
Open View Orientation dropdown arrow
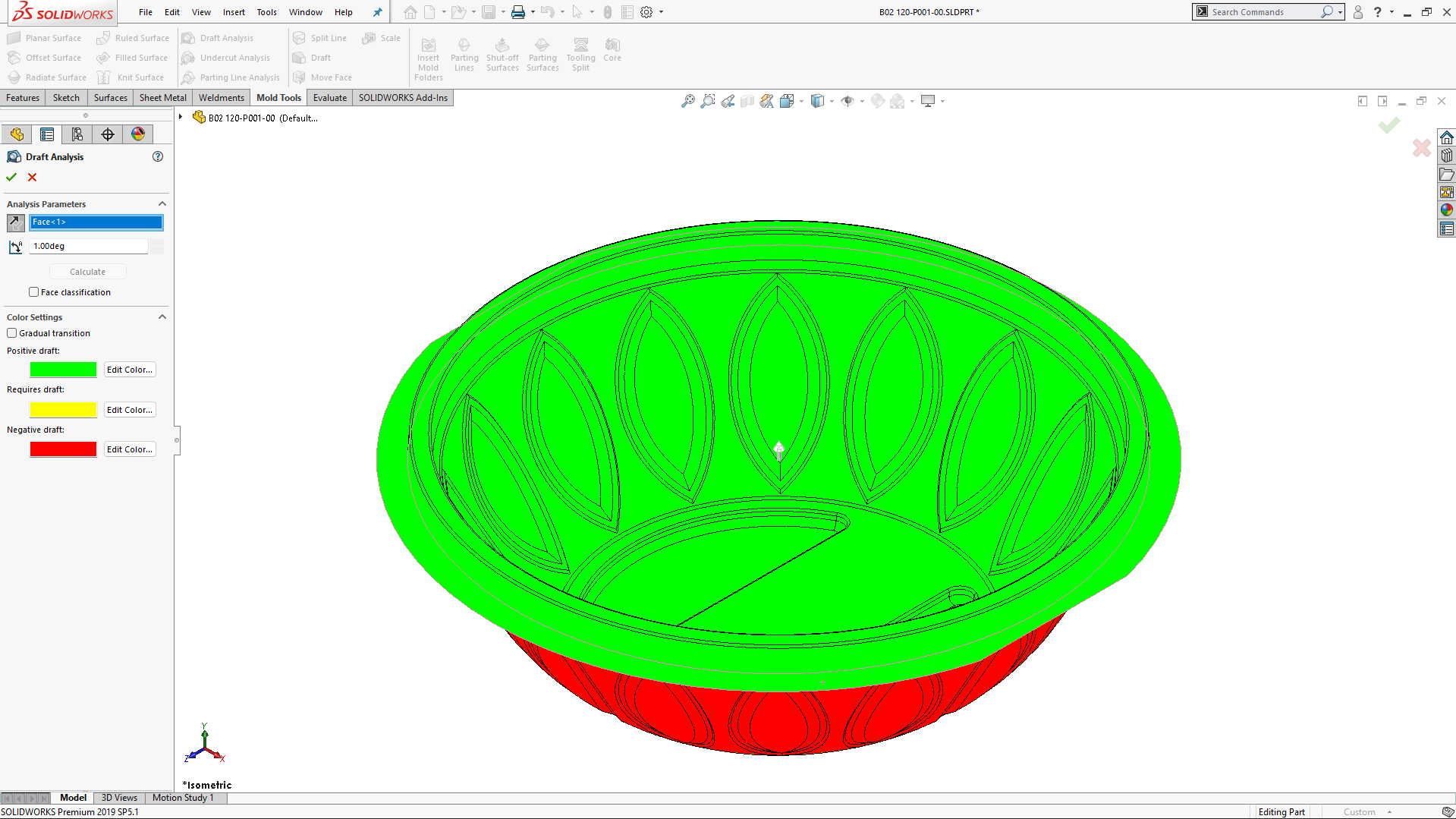(801, 102)
